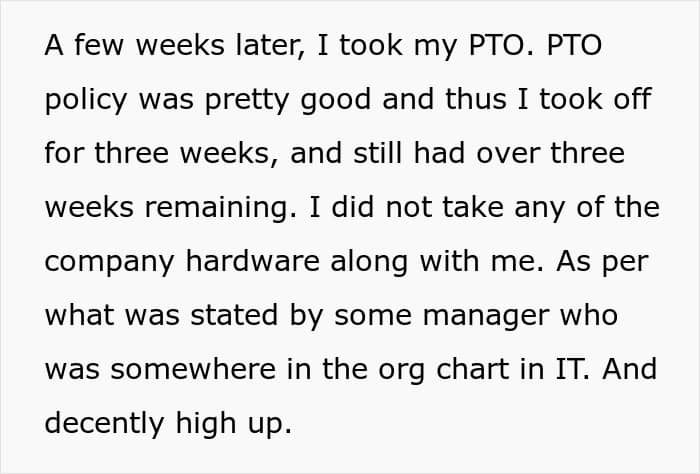This screenshot has height=474, width=700.
Task: Click the phrase 'A few weeks later'
Action: (x=175, y=46)
